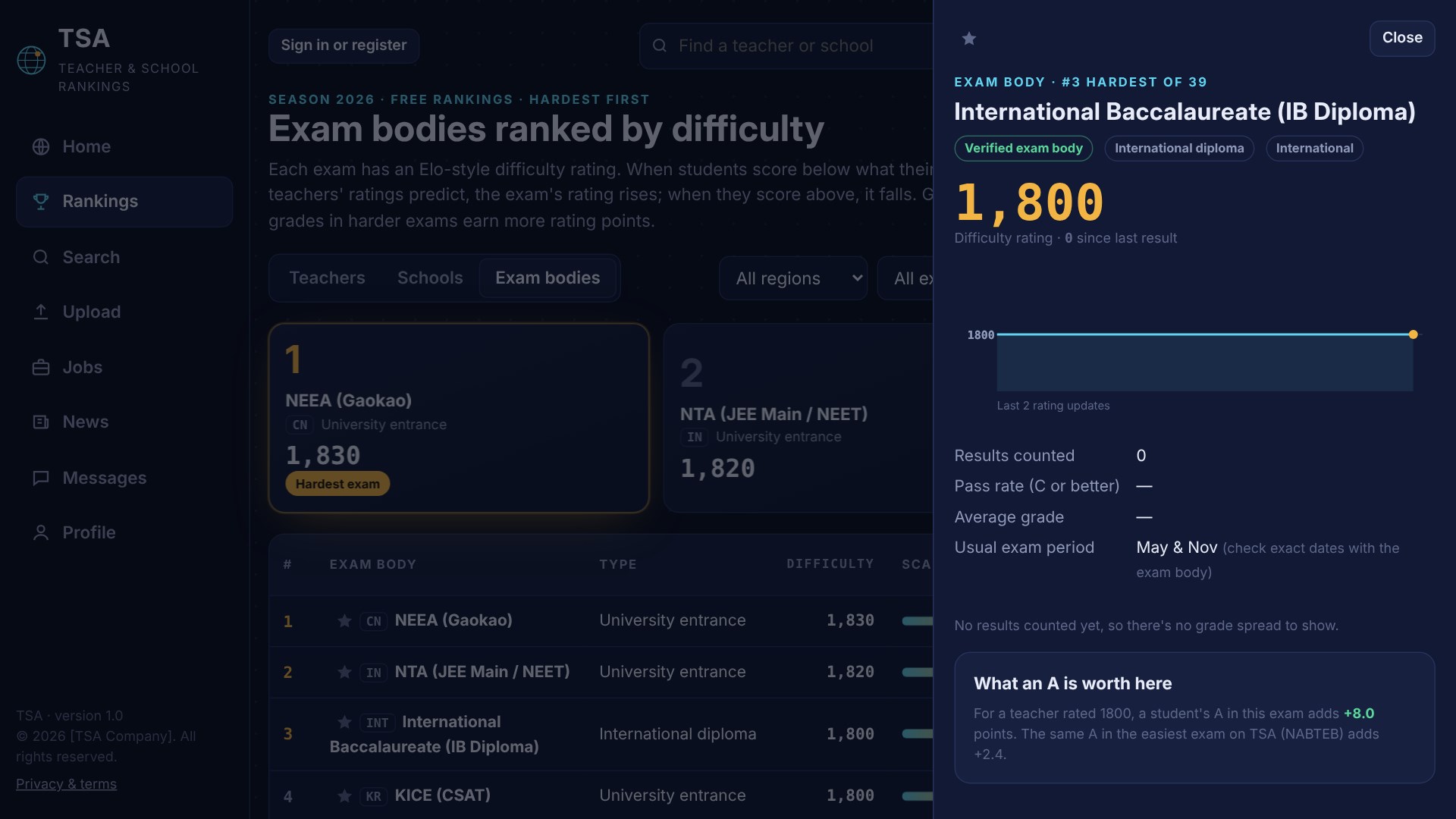Click the Hardest exam badge

[337, 484]
